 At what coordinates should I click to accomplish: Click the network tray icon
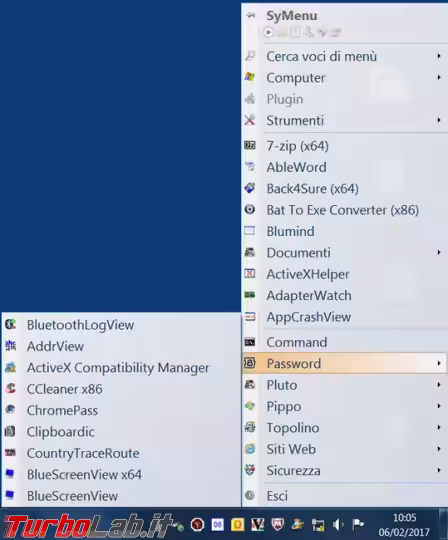[x=318, y=525]
